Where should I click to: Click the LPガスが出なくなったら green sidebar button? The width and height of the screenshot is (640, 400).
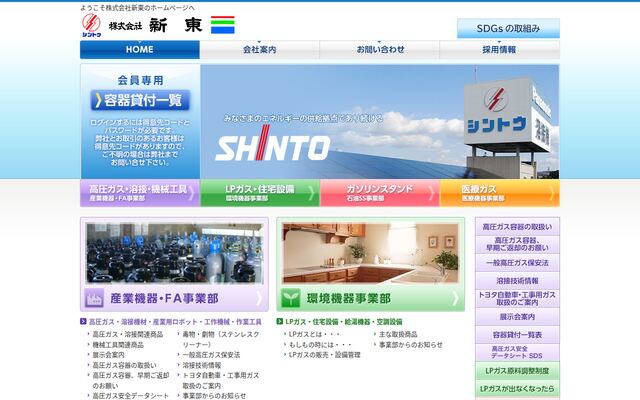[517, 389]
